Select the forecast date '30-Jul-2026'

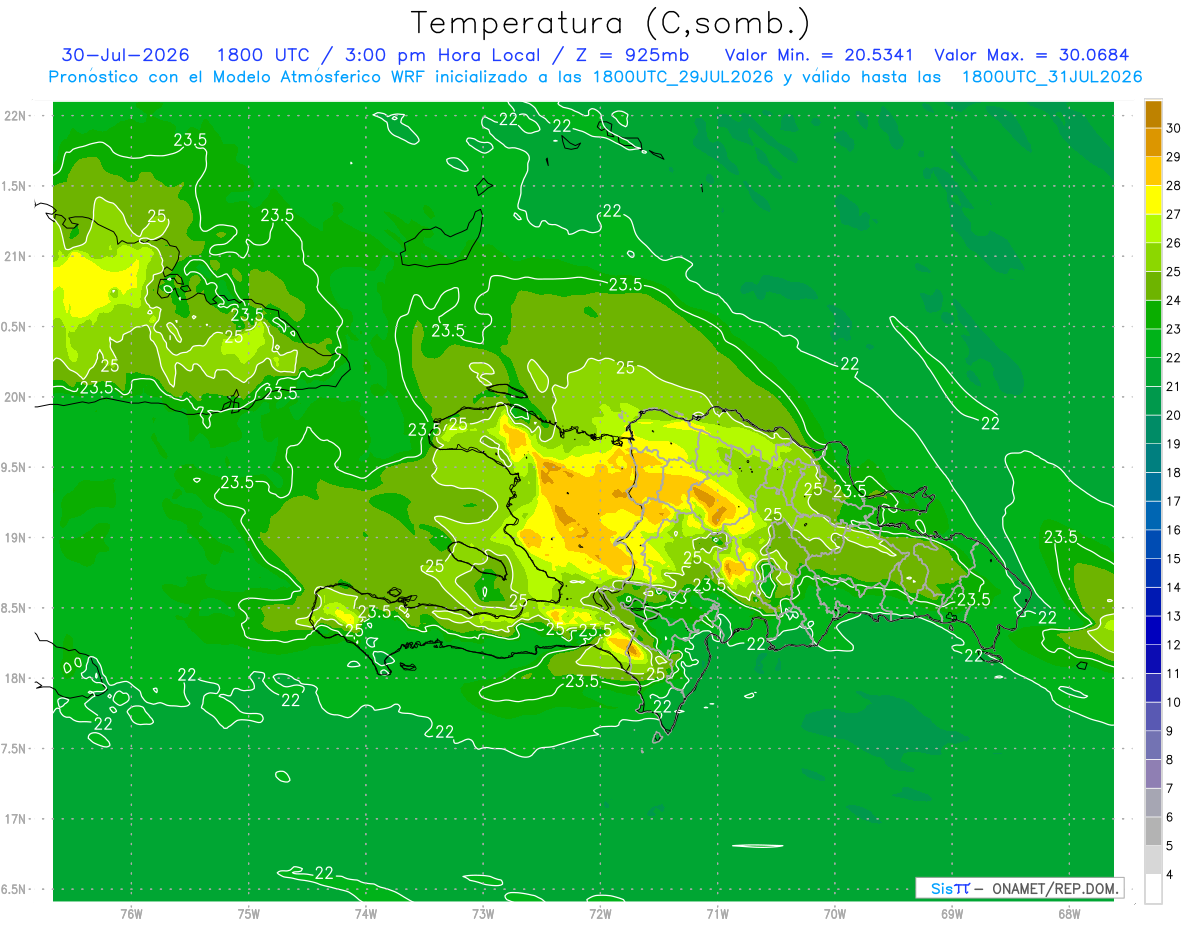pyautogui.click(x=126, y=55)
